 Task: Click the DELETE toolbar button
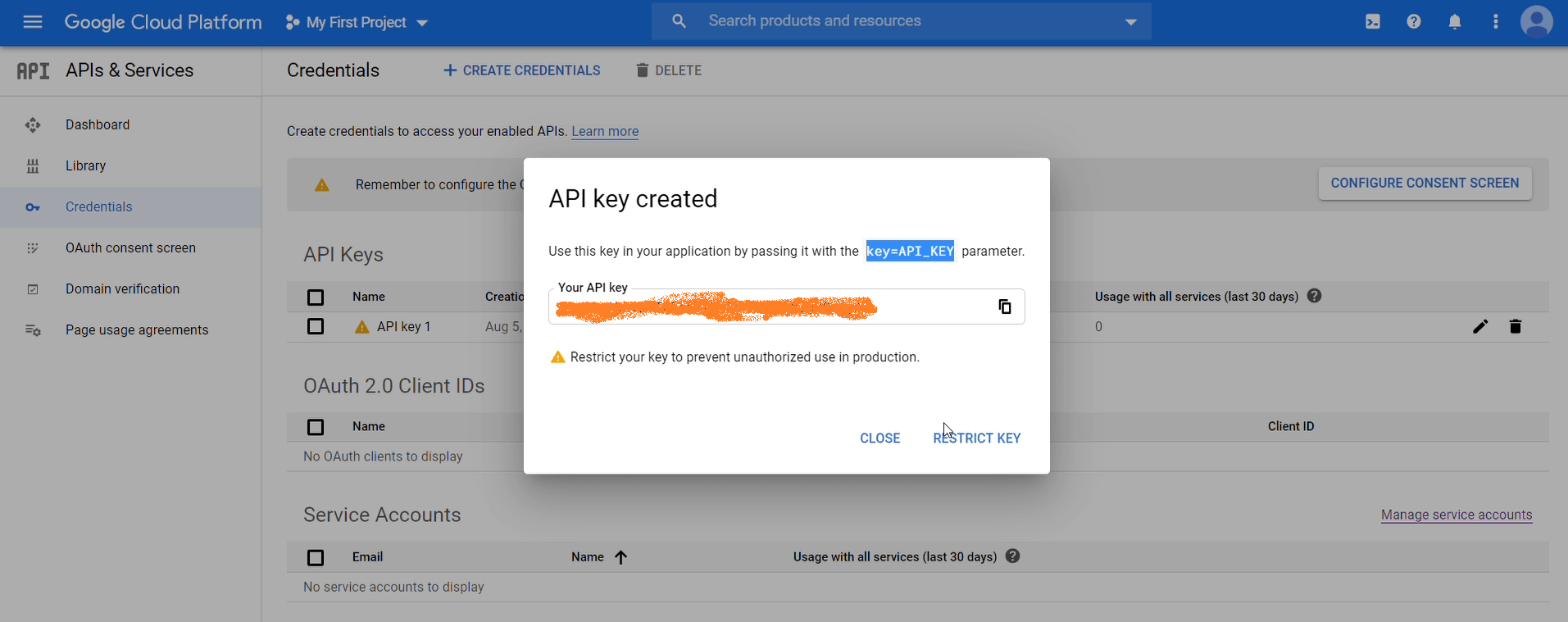[669, 70]
